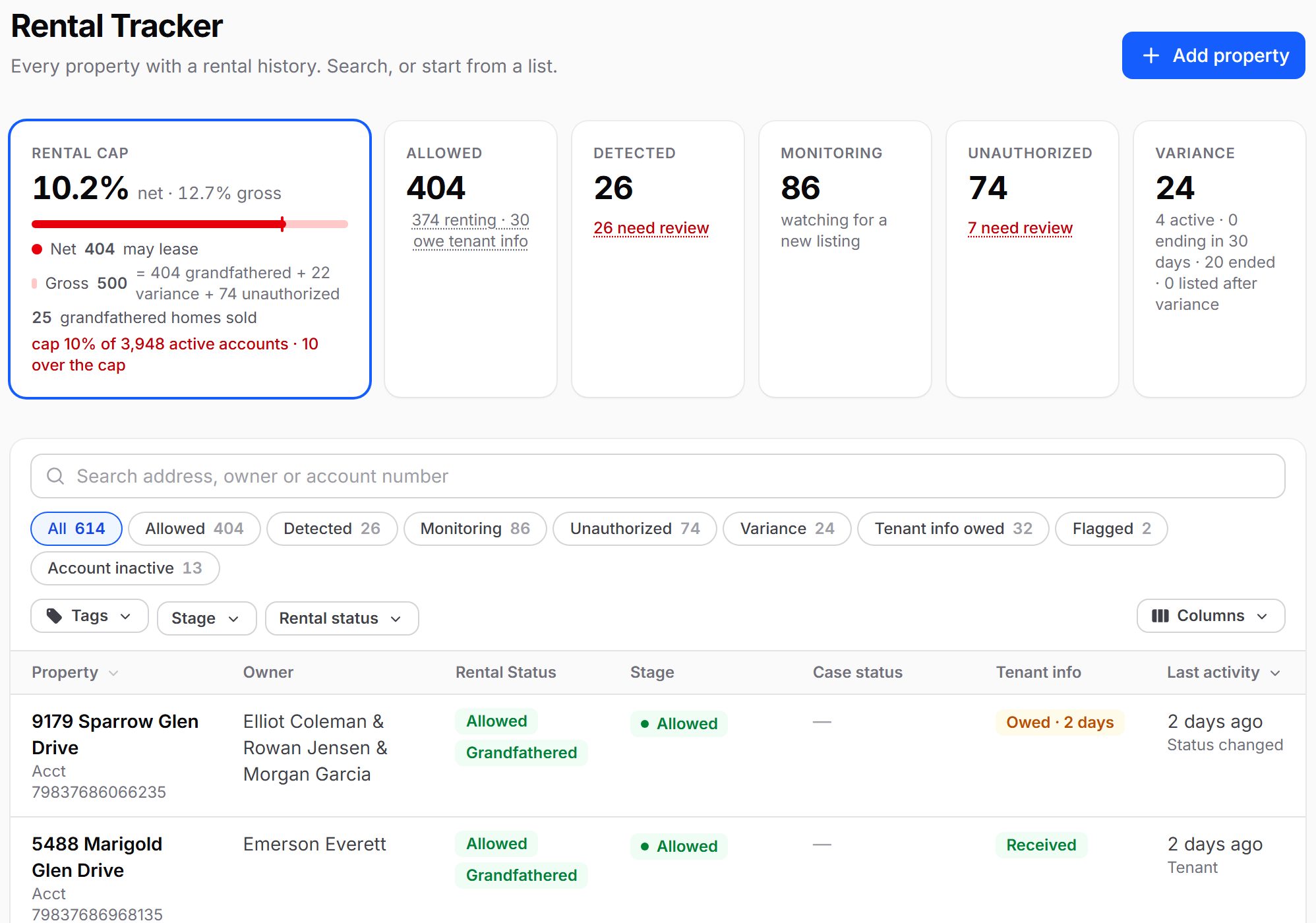This screenshot has height=923, width=1316.
Task: Open the 7 need review link
Action: [x=1020, y=228]
